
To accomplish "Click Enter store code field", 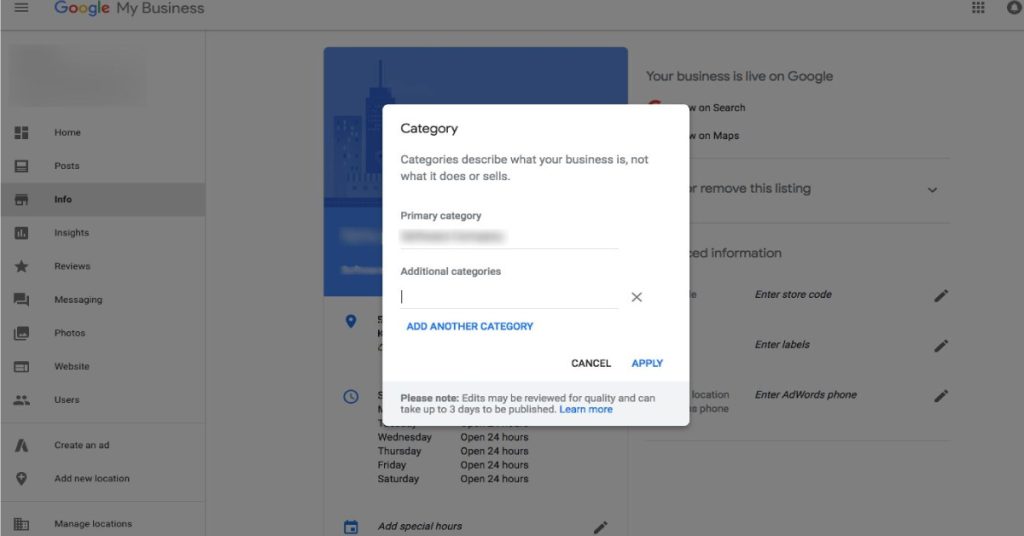I will tap(793, 295).
